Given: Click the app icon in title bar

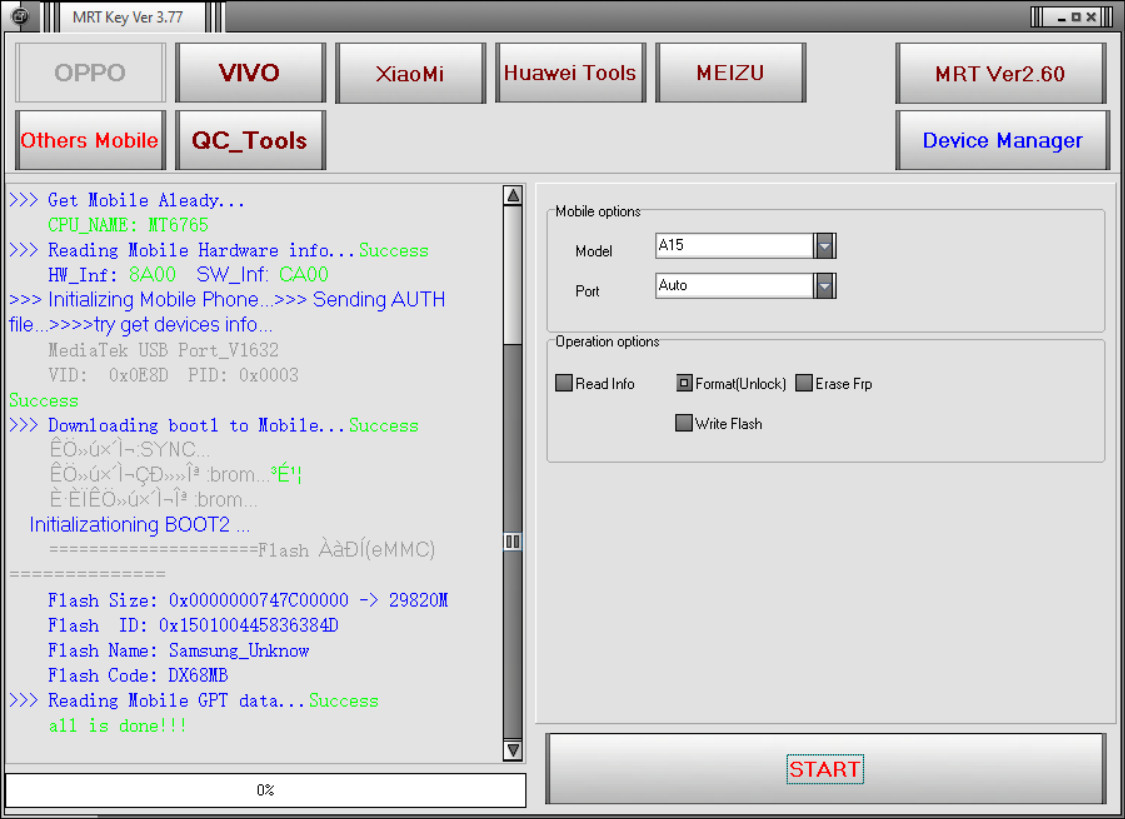Looking at the screenshot, I should [x=21, y=16].
